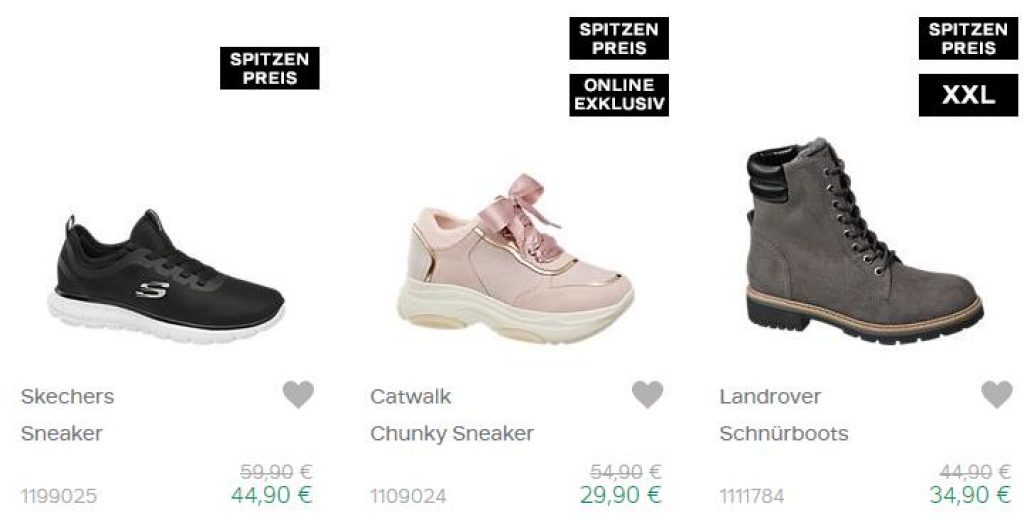The image size is (1024, 520).
Task: Click Sneaker title under Skechers
Action: [x=61, y=434]
